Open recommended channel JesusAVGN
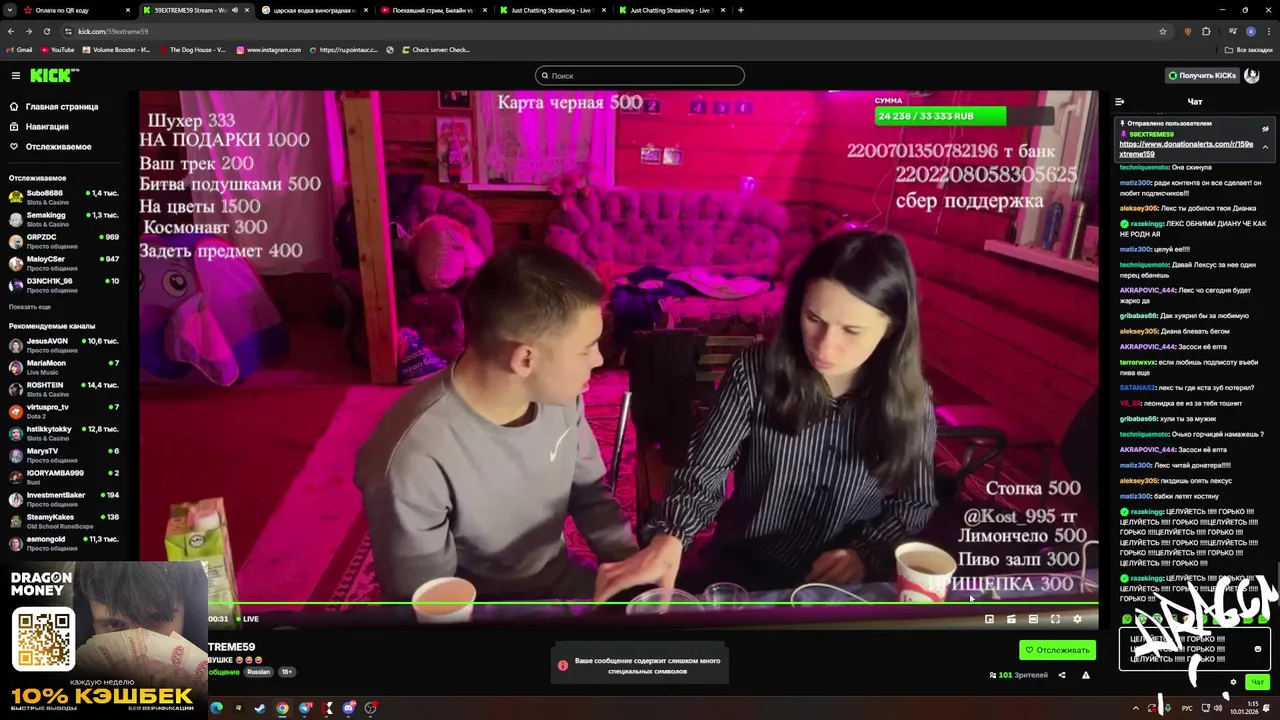Image resolution: width=1280 pixels, height=720 pixels. pos(64,345)
